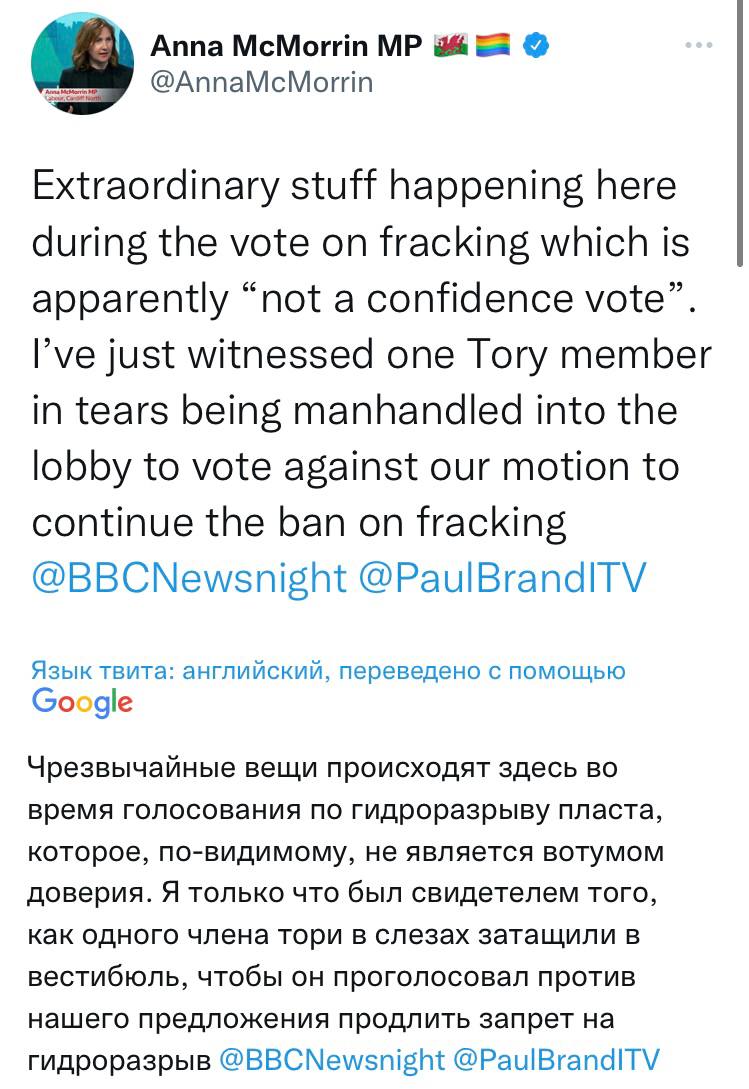This screenshot has width=749, height=1089.
Task: Open the three-dot tweet options menu
Action: tap(698, 45)
